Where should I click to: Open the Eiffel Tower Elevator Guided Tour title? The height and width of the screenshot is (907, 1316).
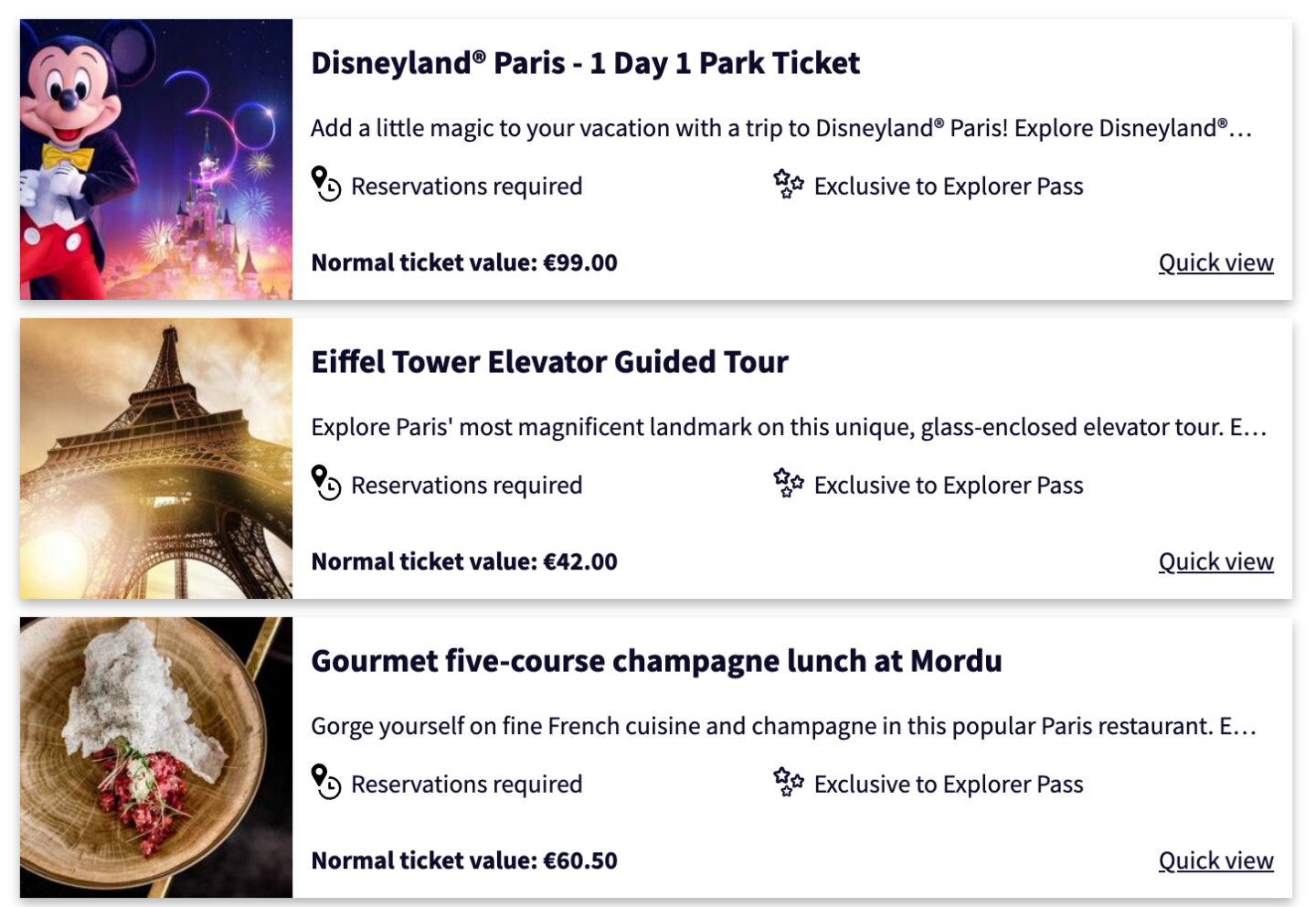549,362
